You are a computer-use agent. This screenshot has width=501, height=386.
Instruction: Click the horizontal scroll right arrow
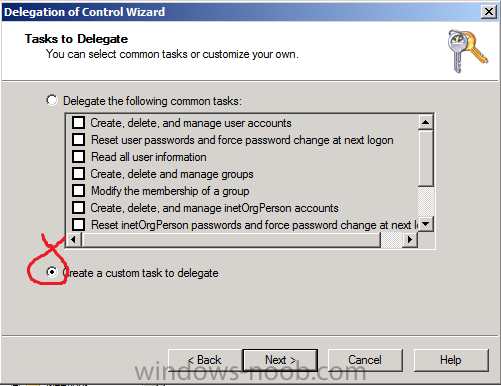pyautogui.click(x=410, y=239)
